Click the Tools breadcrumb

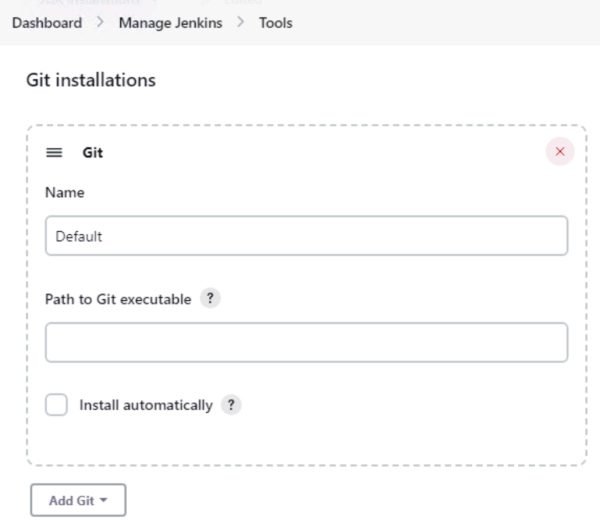click(276, 23)
